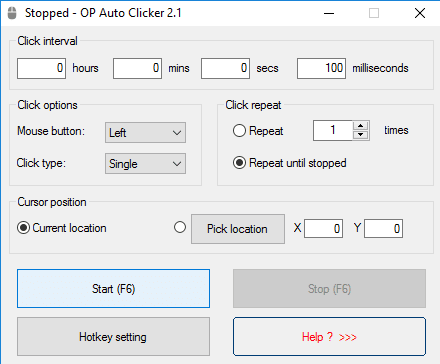Click the 'Cursor position' group label
The height and width of the screenshot is (364, 440).
coord(52,202)
